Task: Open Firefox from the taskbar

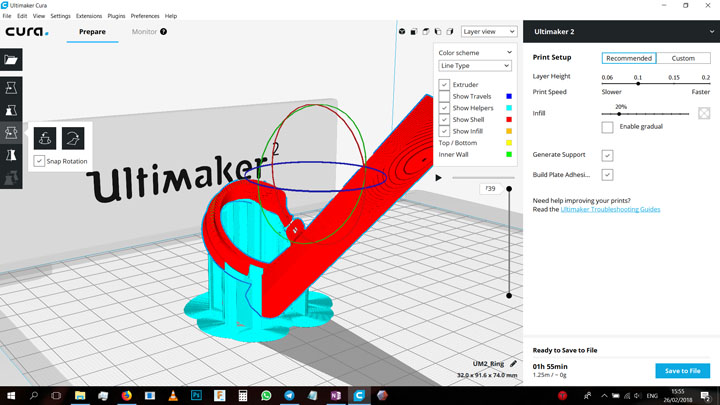Action: 126,395
